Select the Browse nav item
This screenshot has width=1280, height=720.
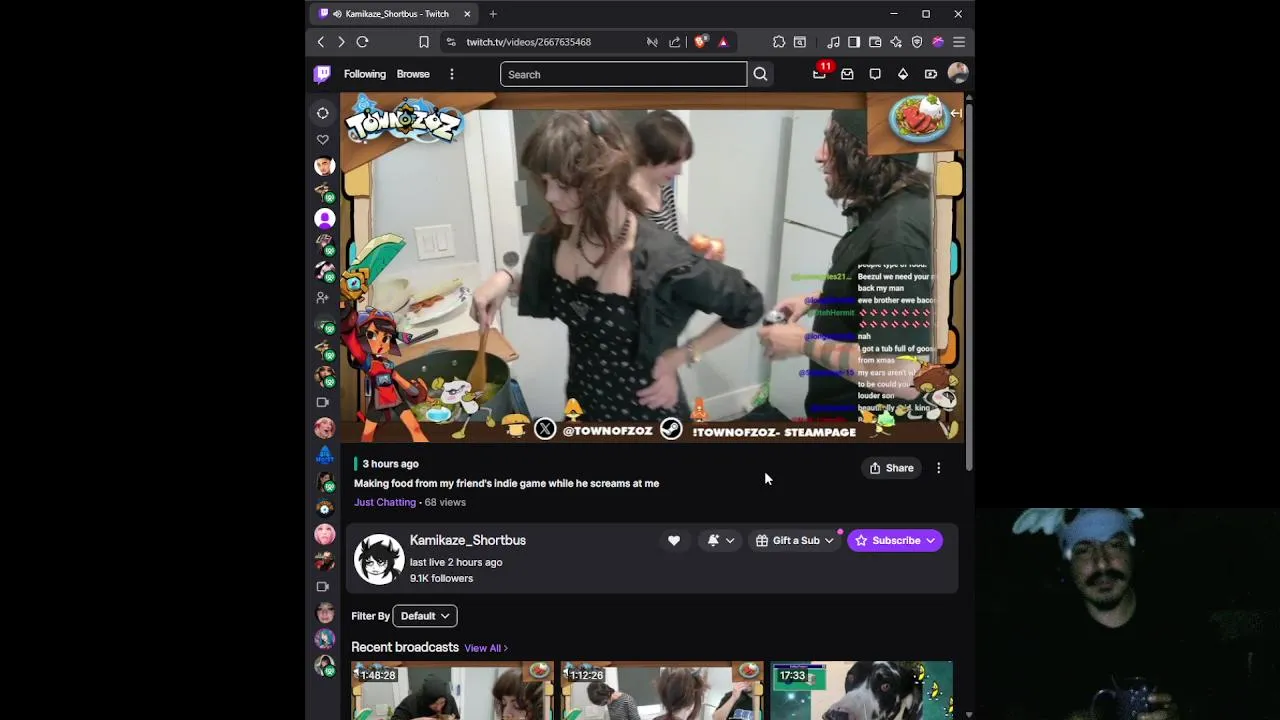(413, 74)
